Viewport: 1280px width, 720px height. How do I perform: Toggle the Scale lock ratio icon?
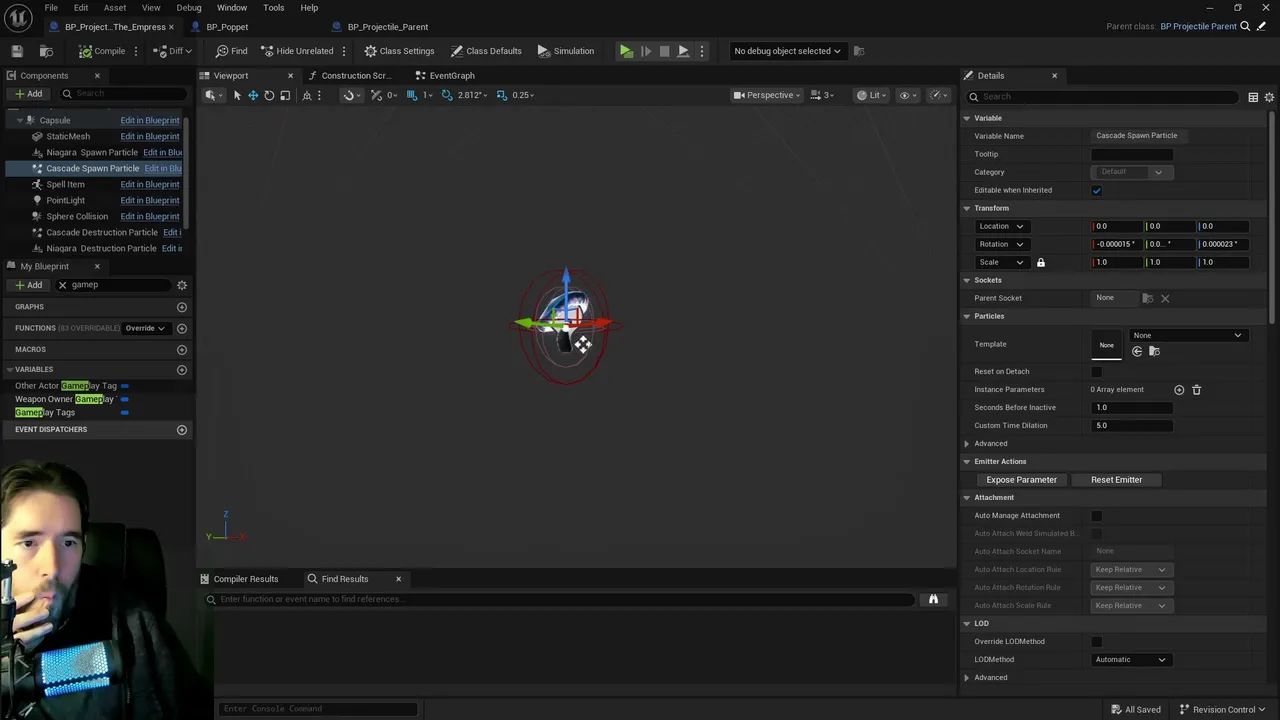pos(1040,262)
